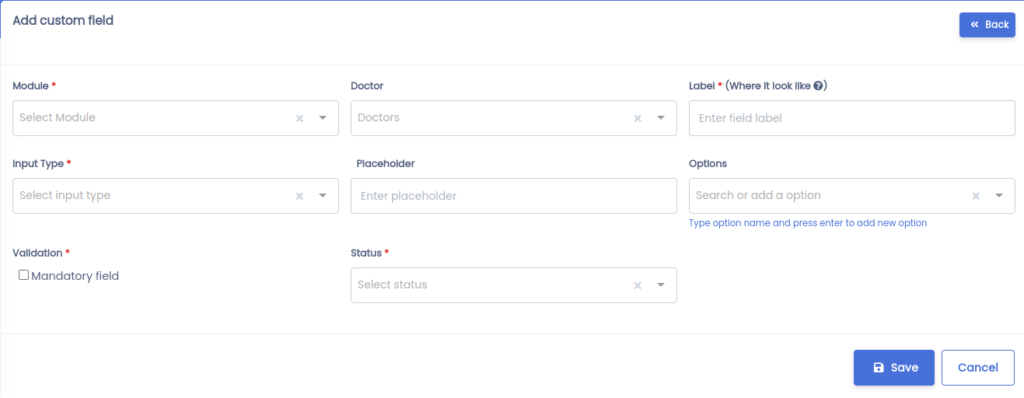1024x398 pixels.
Task: Clear the Input Type selection x icon
Action: click(x=300, y=195)
